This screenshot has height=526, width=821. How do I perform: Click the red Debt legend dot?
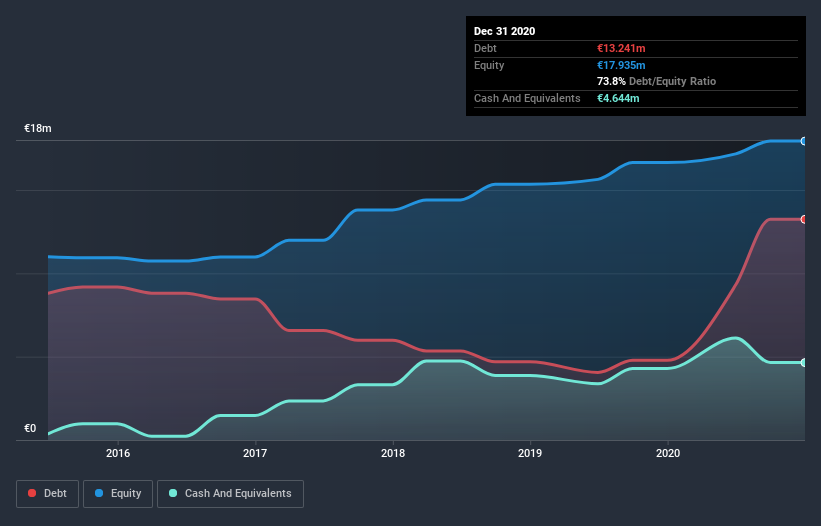click(x=32, y=493)
